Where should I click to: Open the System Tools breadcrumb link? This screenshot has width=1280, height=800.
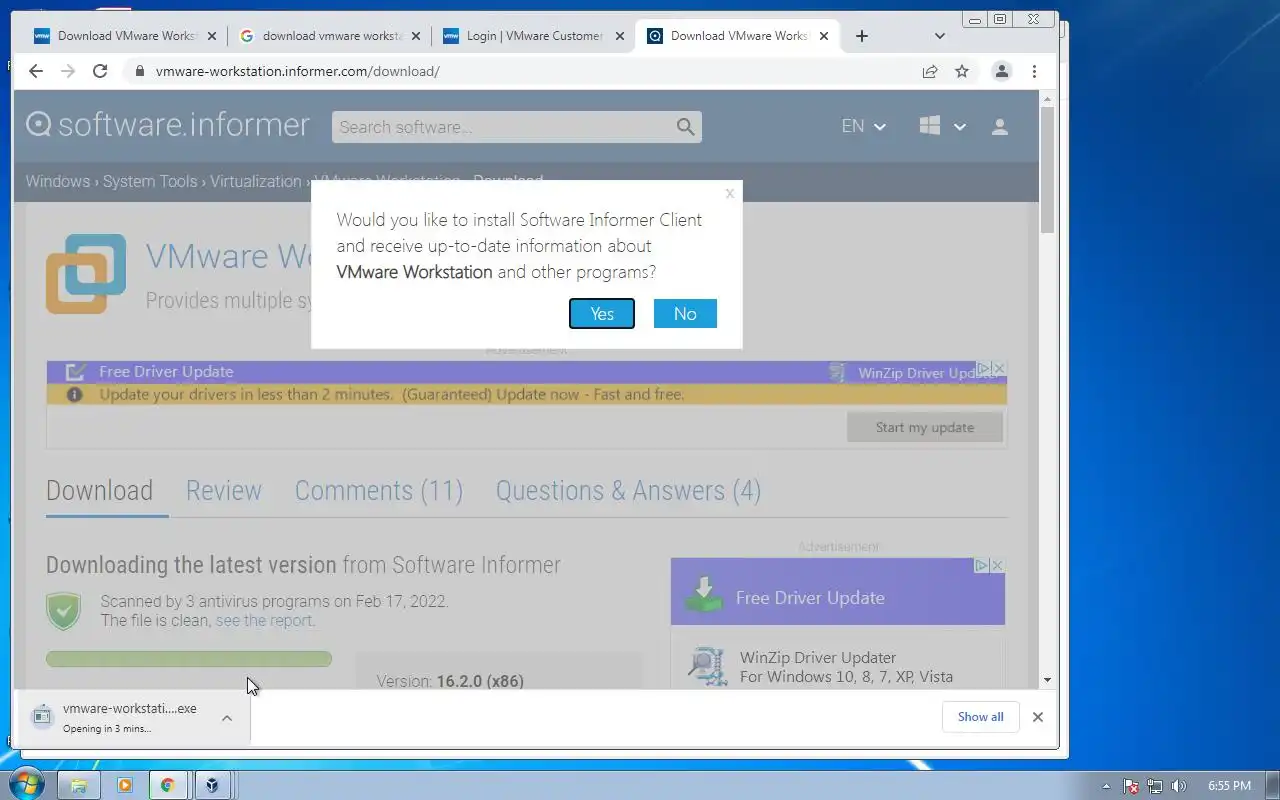tap(150, 181)
